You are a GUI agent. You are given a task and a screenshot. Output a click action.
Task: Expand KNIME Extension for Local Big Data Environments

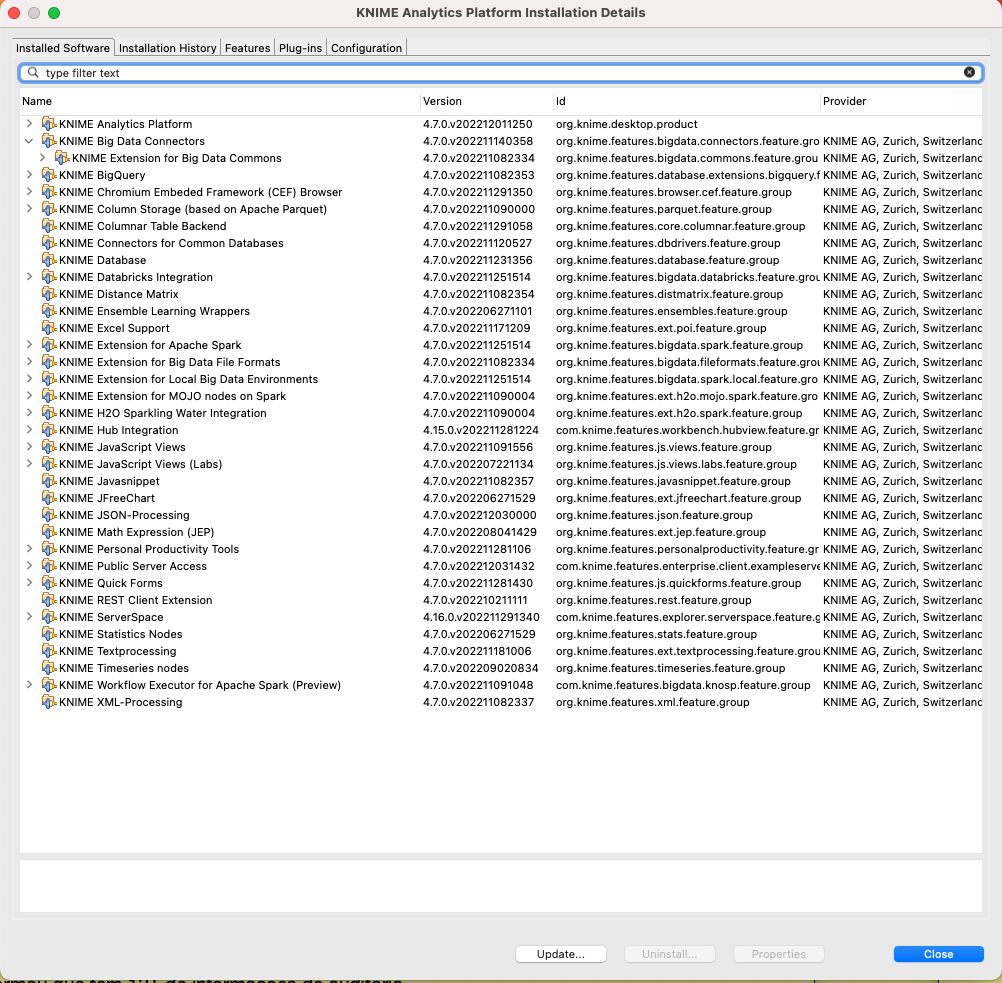point(29,378)
